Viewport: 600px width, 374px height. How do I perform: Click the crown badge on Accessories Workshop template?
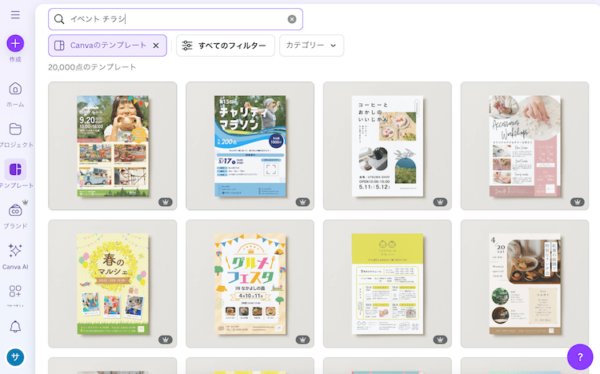577,202
